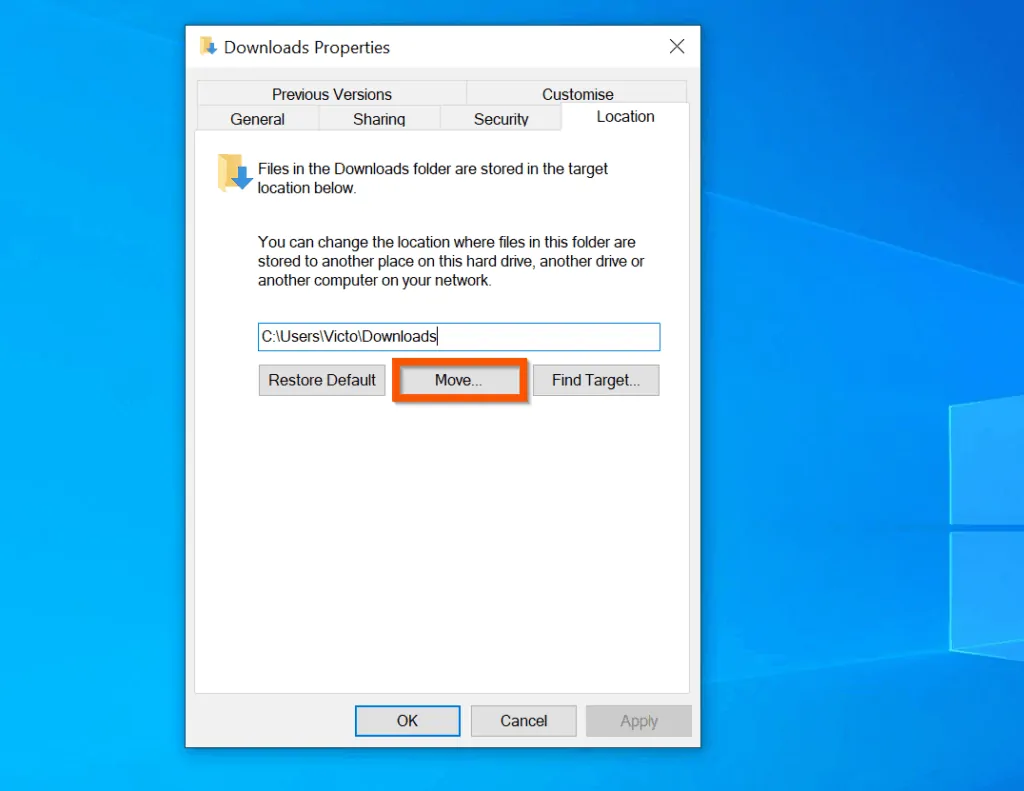Screen dimensions: 1024x791
Task: Open the Sharing tab
Action: tap(379, 118)
